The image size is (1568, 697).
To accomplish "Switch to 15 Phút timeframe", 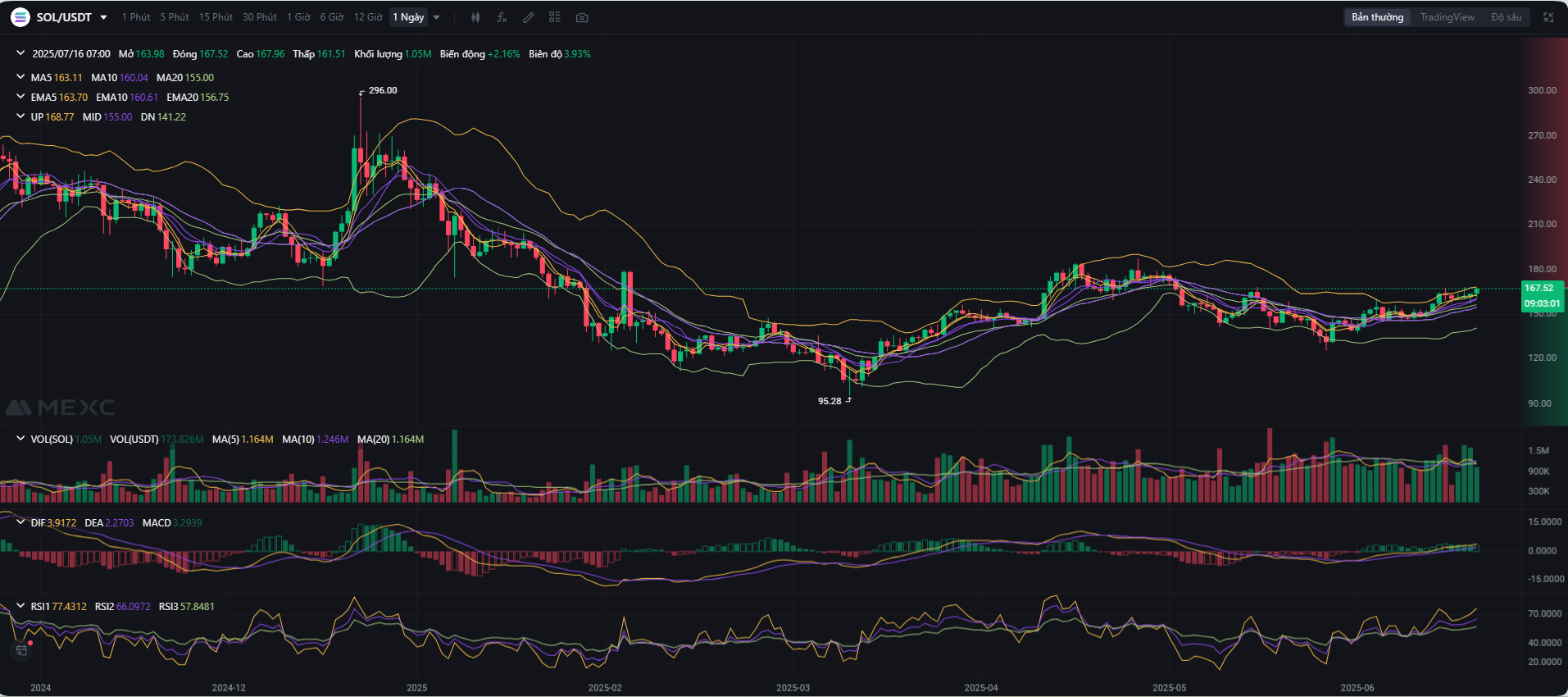I will pyautogui.click(x=216, y=17).
